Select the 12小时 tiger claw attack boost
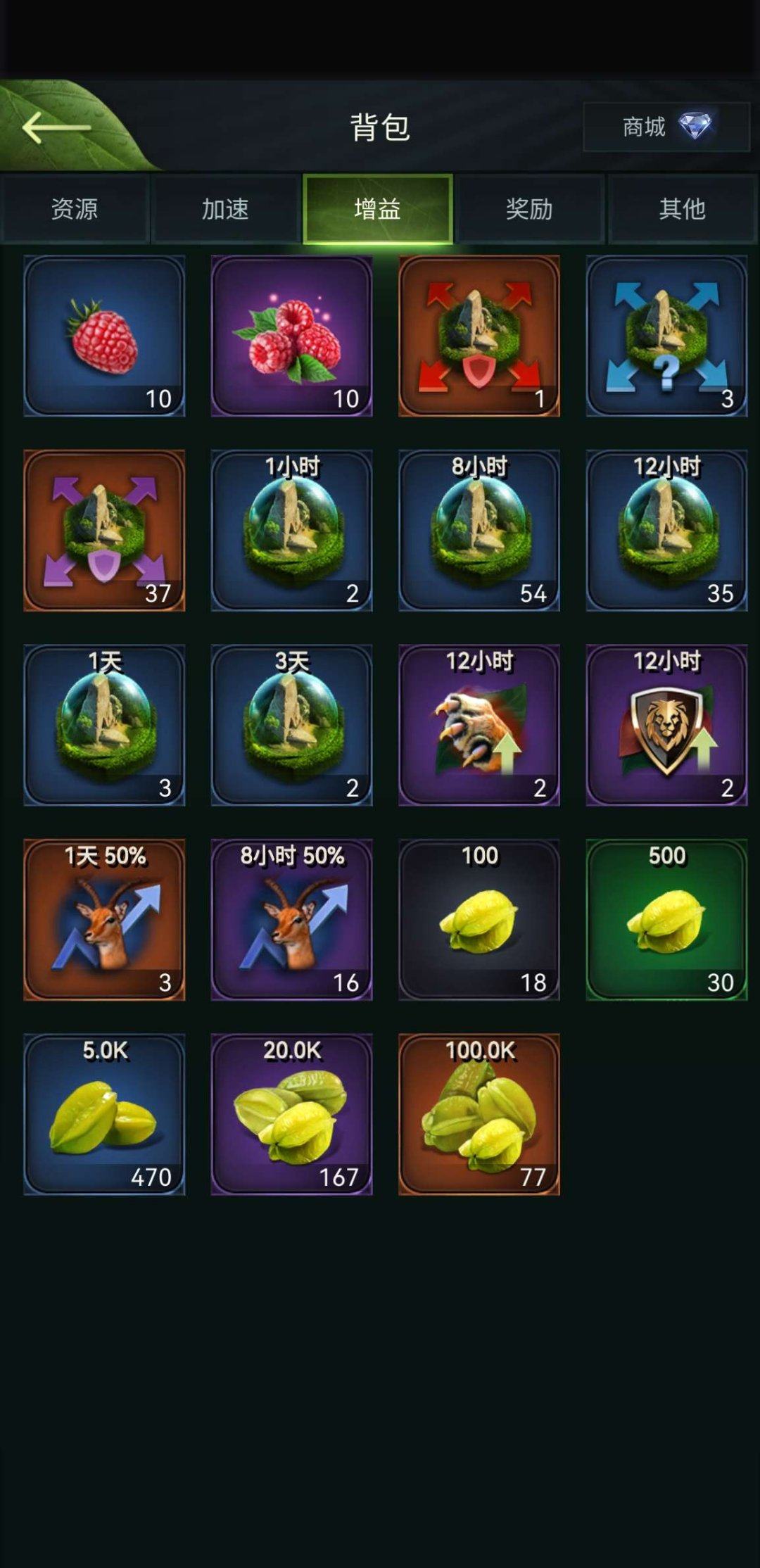The width and height of the screenshot is (760, 1568). pos(479,725)
